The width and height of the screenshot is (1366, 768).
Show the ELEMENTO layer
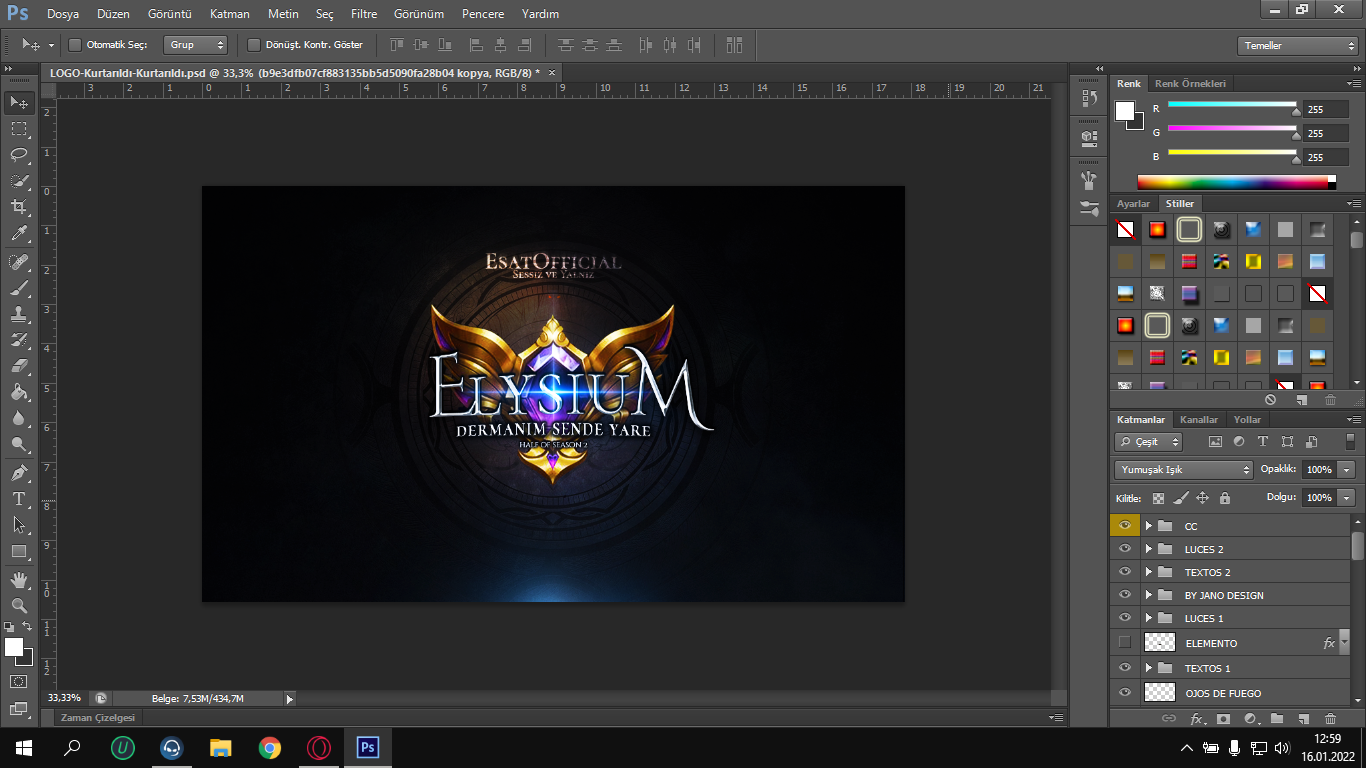pyautogui.click(x=1125, y=642)
